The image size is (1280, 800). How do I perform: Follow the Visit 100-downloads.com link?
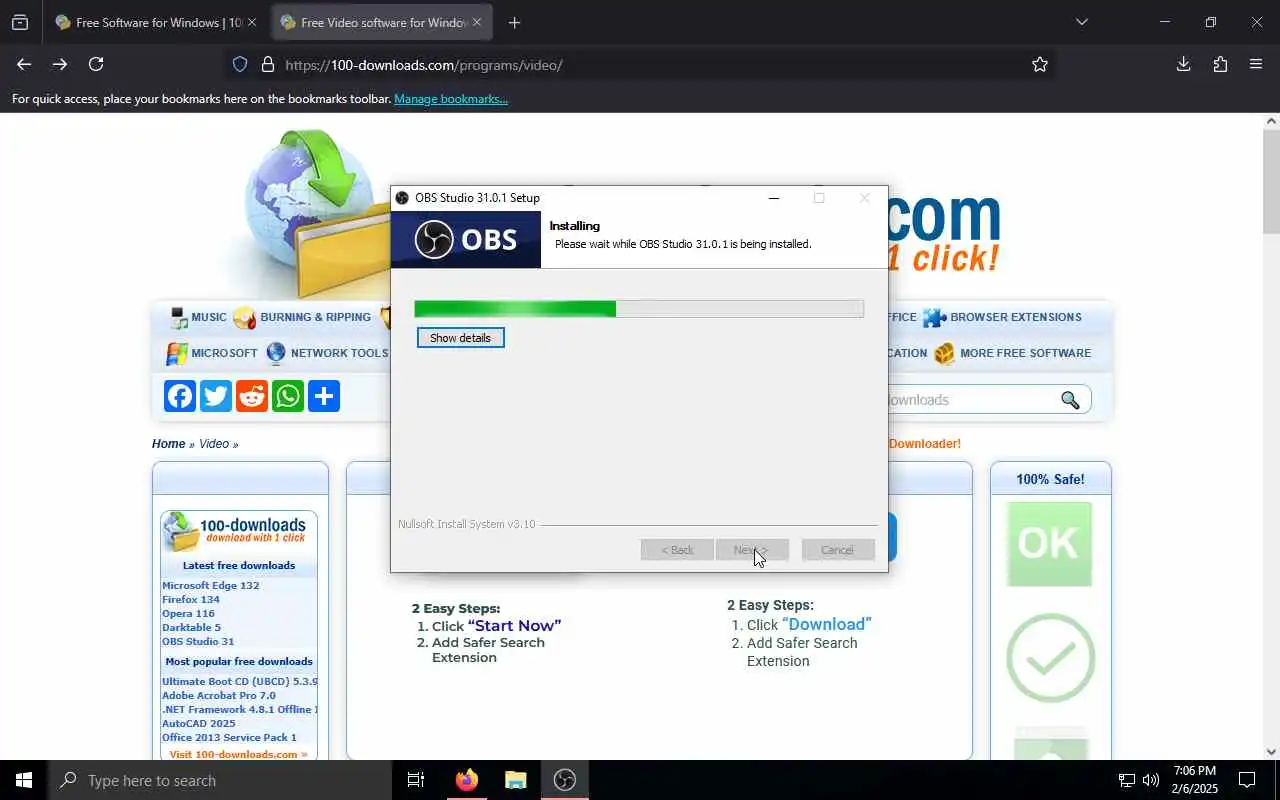tap(238, 754)
